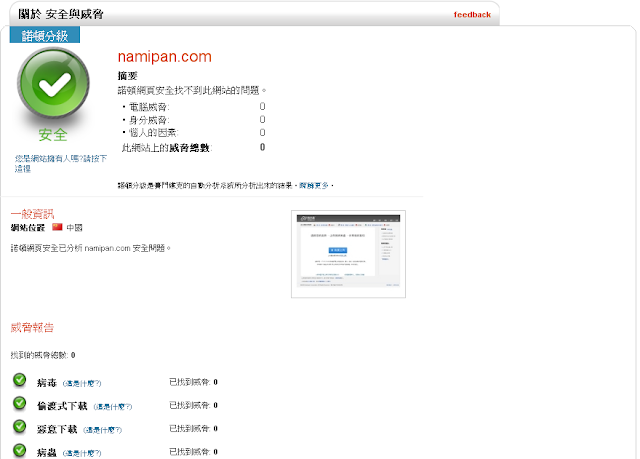This screenshot has height=459, width=640.
Task: Click the 身分威脅 summary row label
Action: point(149,120)
